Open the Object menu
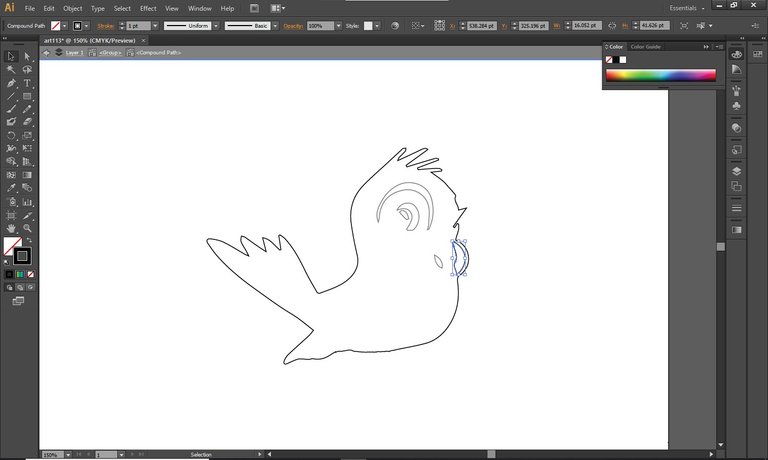Image resolution: width=768 pixels, height=460 pixels. 72,8
